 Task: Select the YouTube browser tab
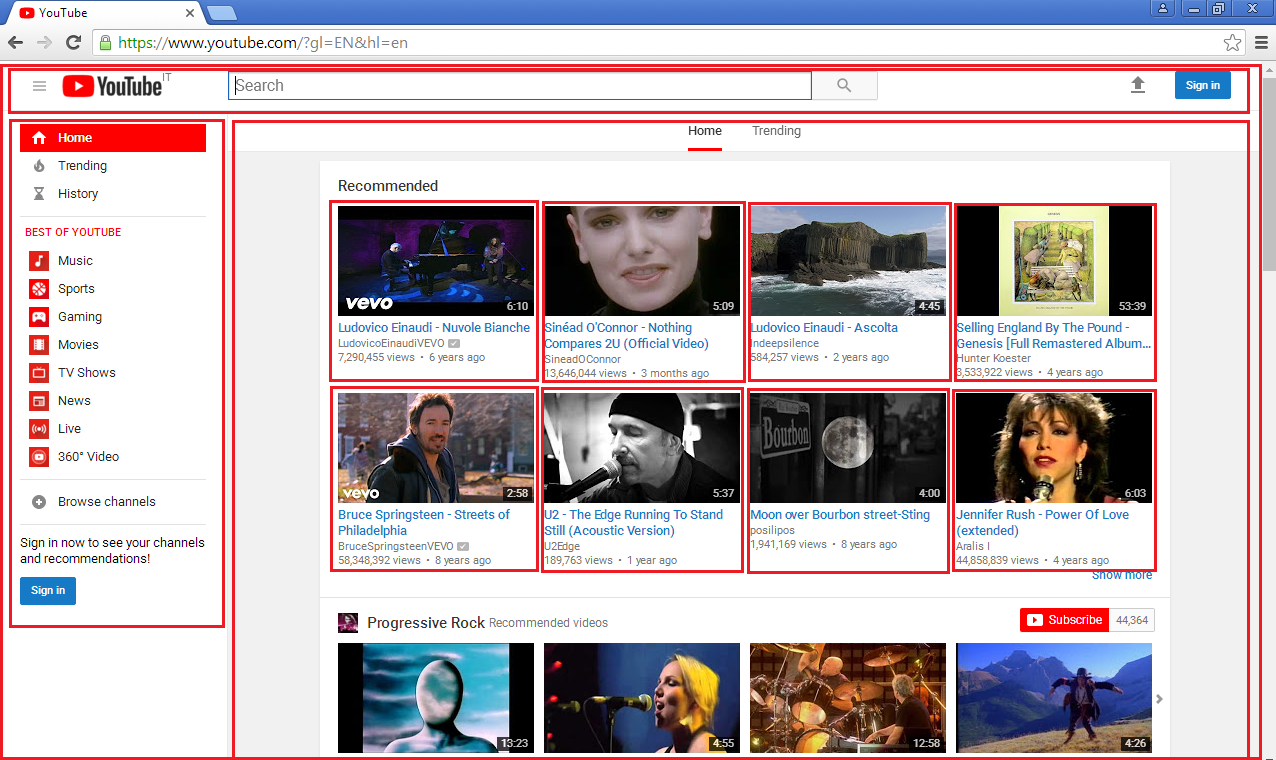tap(105, 13)
